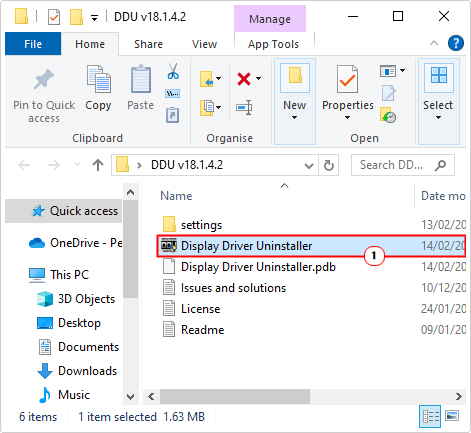Click the History icon in Open group
This screenshot has width=471, height=433.
point(388,115)
